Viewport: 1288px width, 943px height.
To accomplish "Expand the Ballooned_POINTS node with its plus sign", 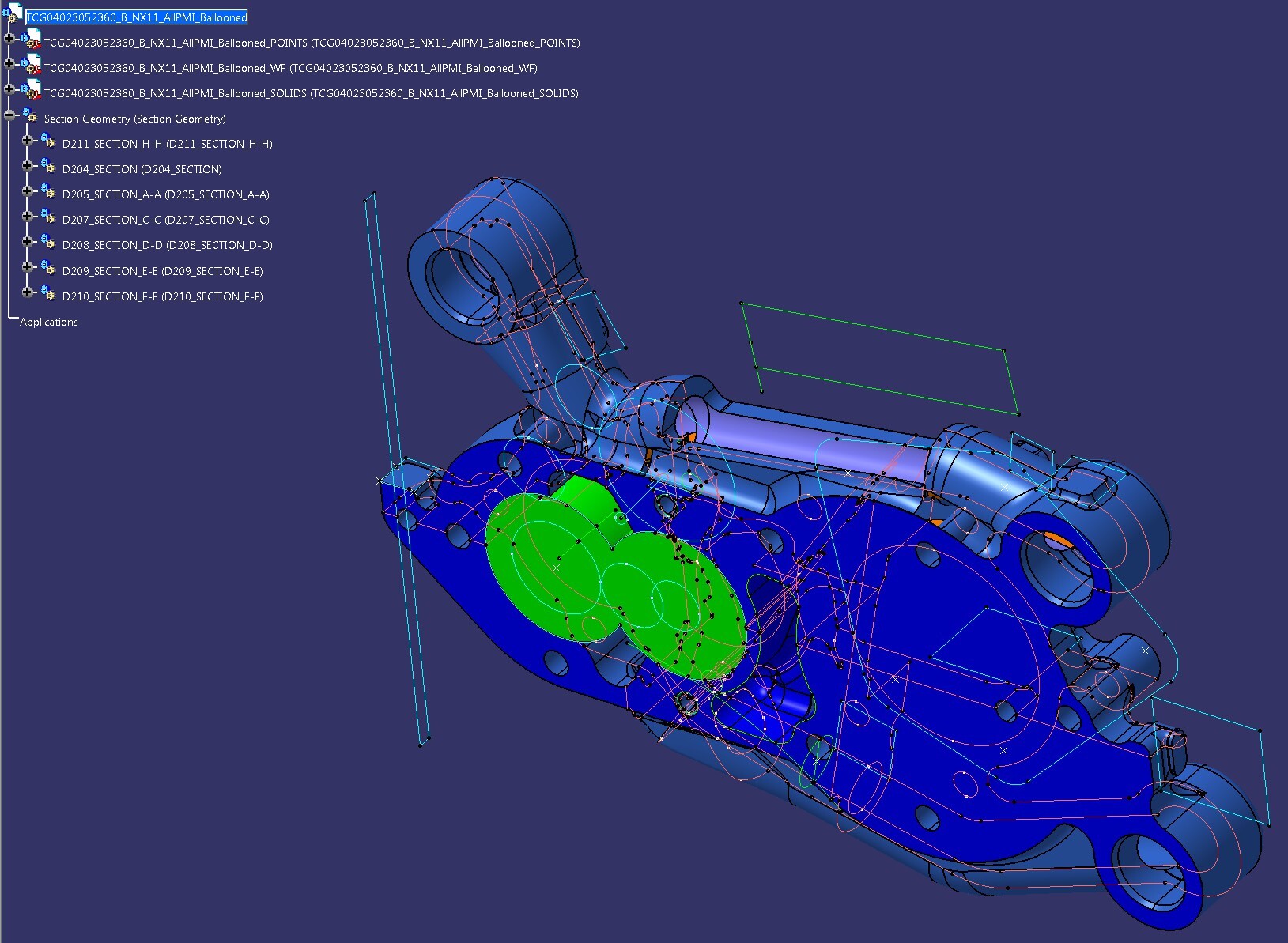I will (8, 37).
